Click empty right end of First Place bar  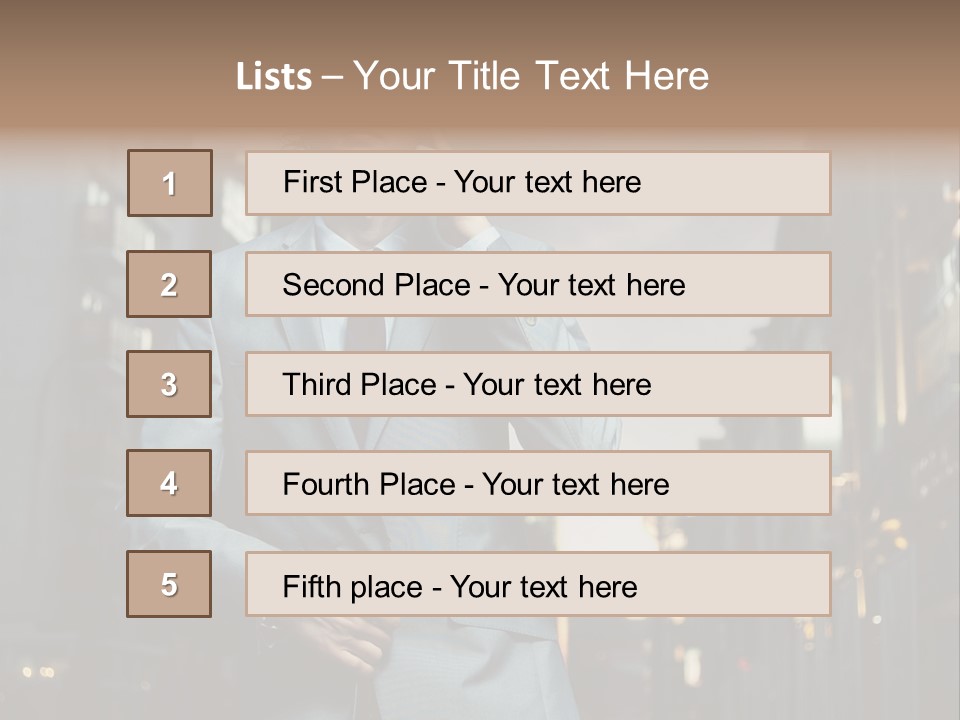click(x=760, y=183)
